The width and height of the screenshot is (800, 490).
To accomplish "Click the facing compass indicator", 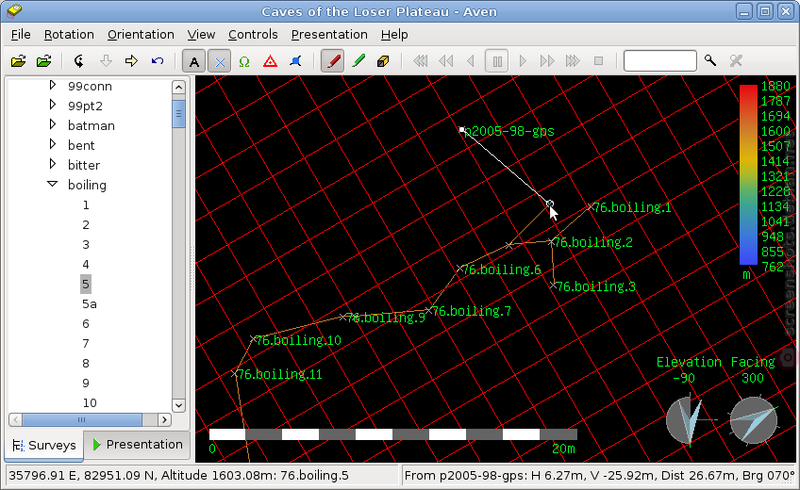I will (754, 421).
